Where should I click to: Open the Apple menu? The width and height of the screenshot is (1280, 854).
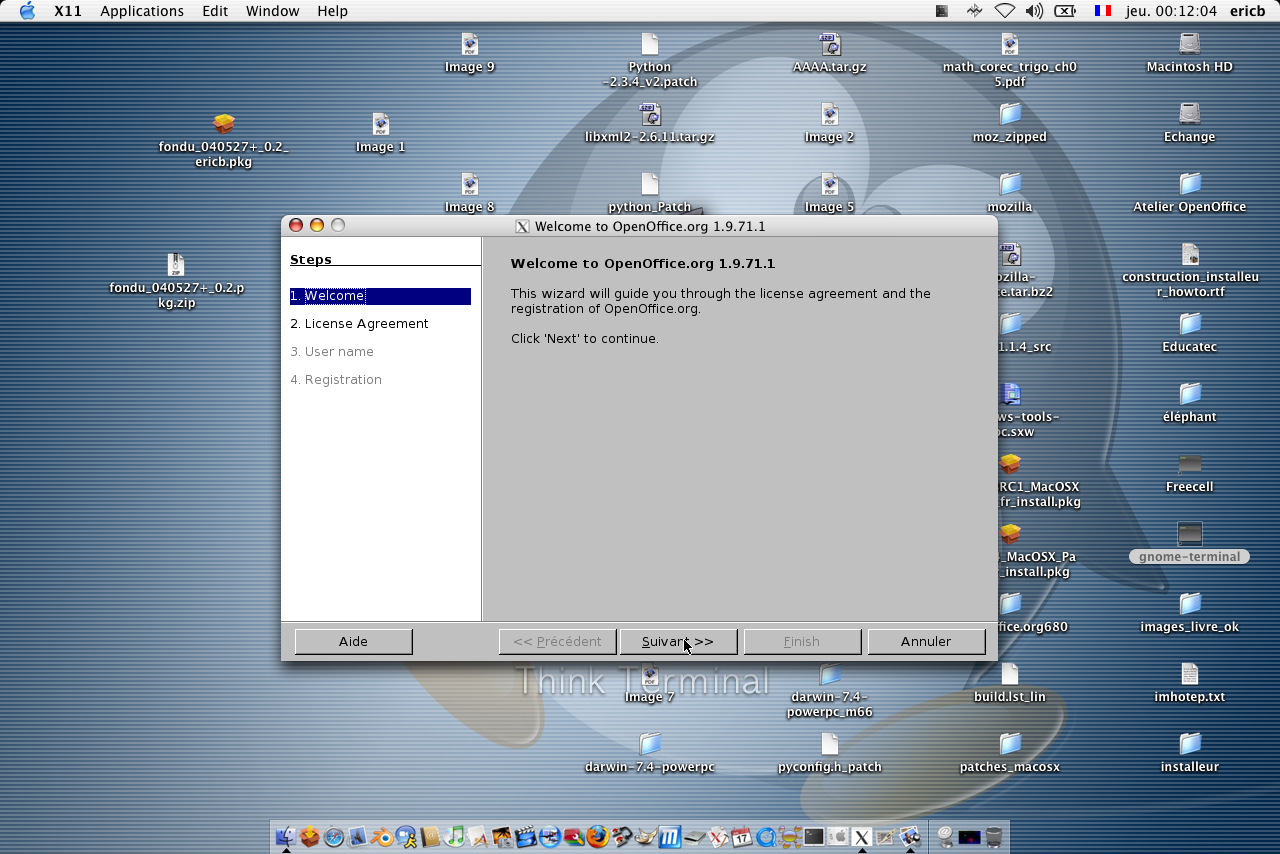(27, 11)
